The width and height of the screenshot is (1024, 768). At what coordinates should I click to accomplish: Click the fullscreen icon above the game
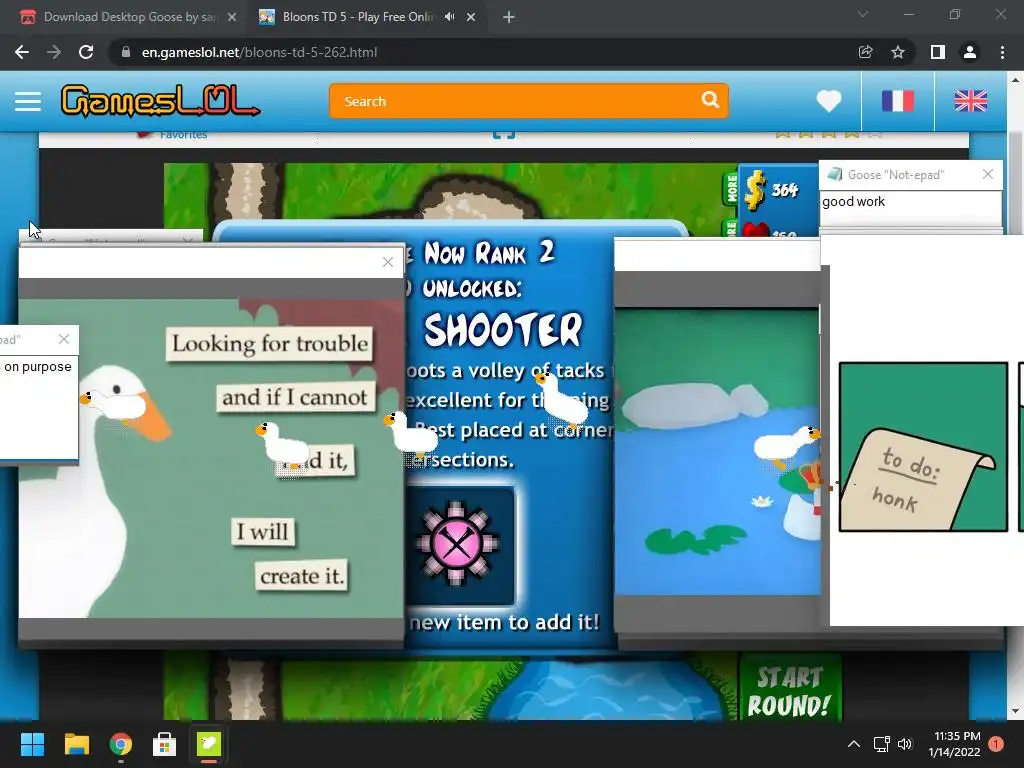click(504, 134)
